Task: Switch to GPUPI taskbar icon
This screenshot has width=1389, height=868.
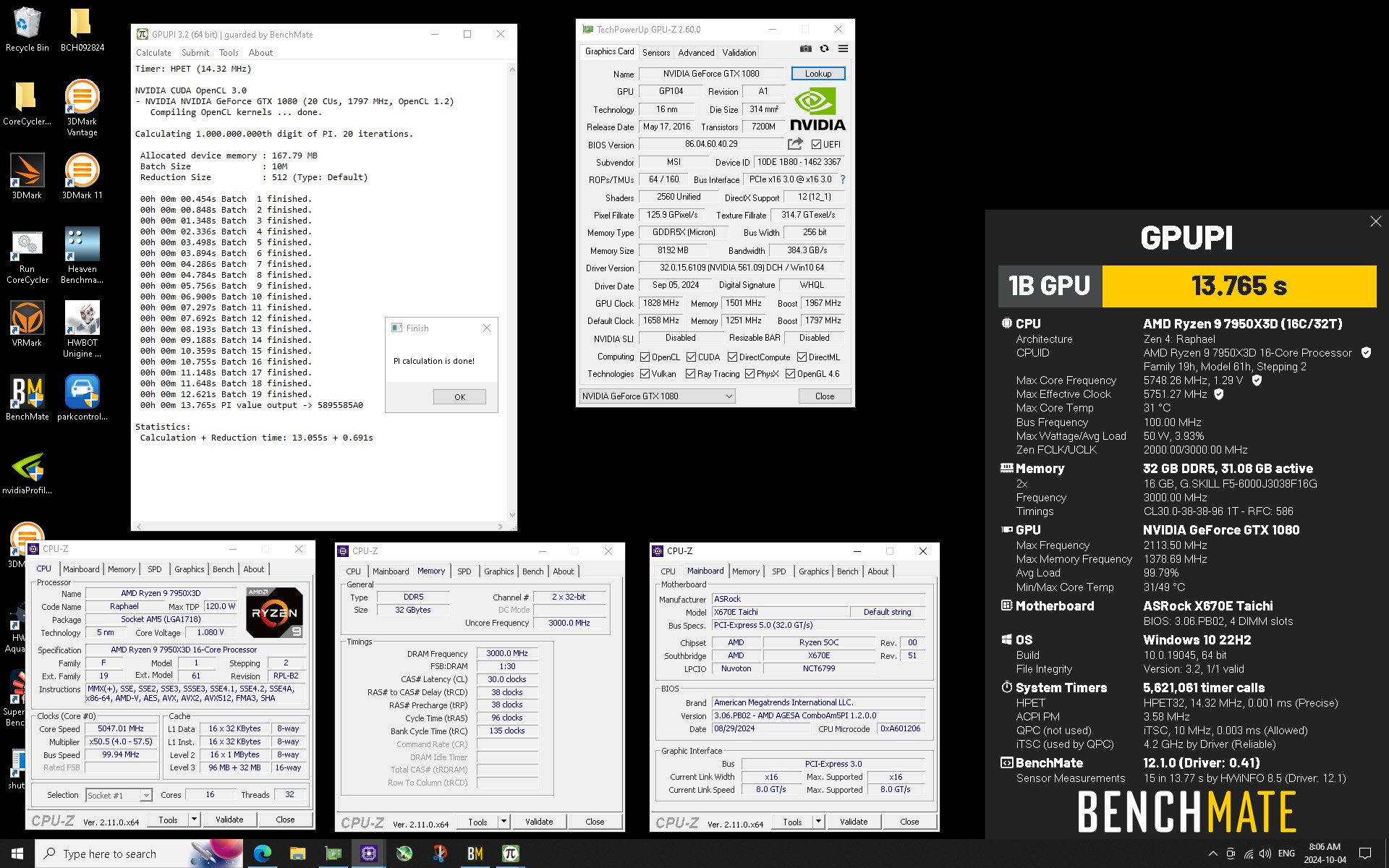Action: point(510,854)
